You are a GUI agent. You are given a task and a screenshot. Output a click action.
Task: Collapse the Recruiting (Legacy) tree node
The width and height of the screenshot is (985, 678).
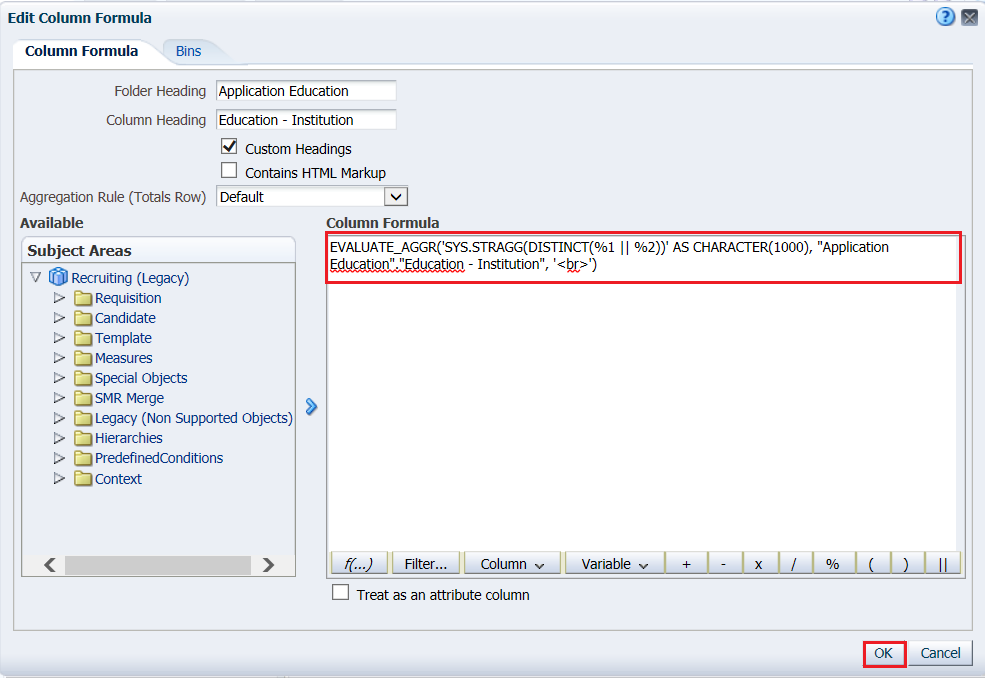35,277
